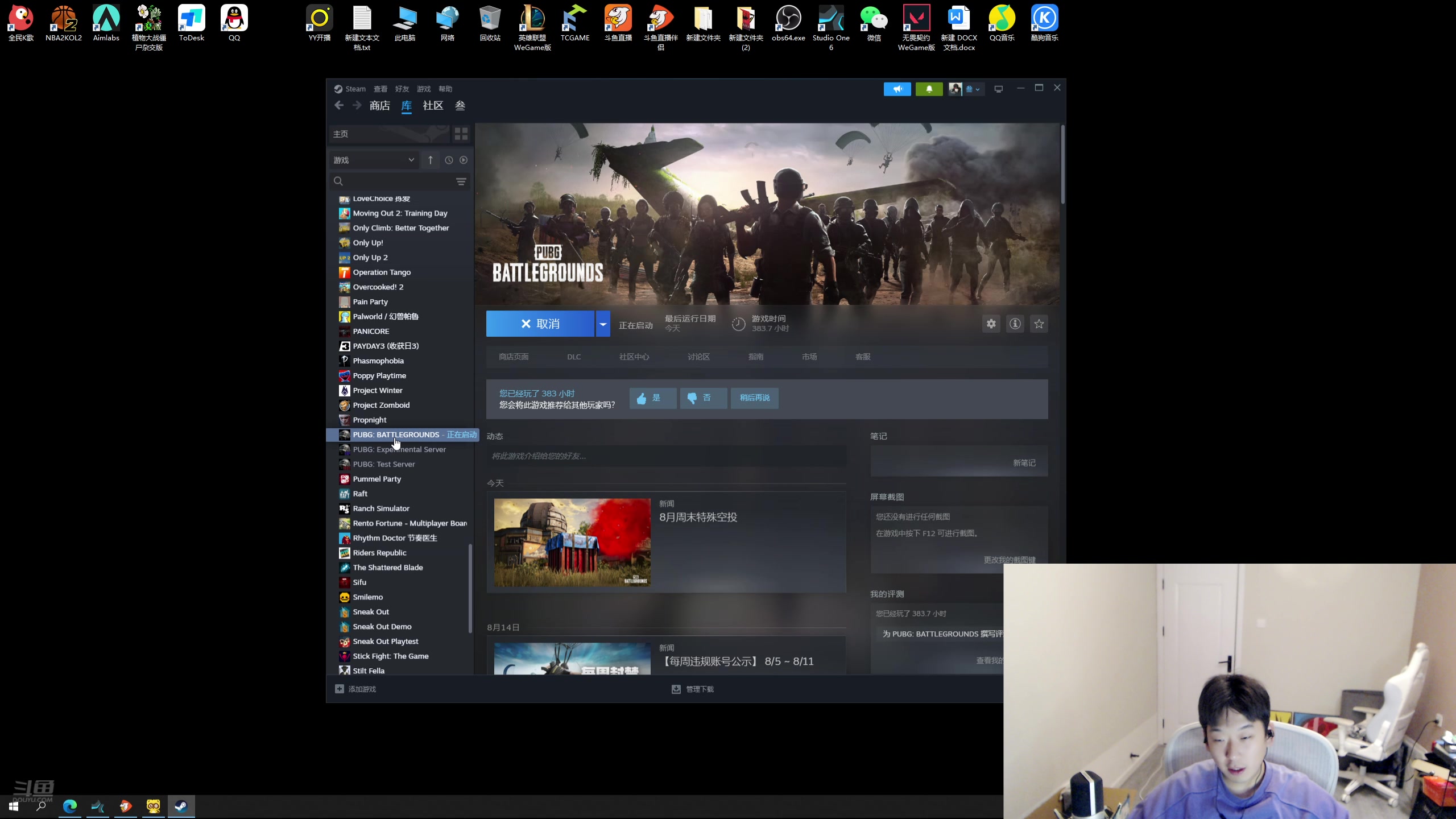Open the obs64.exe desktop shortcut
Screen dimensions: 1456x819
[x=788, y=24]
